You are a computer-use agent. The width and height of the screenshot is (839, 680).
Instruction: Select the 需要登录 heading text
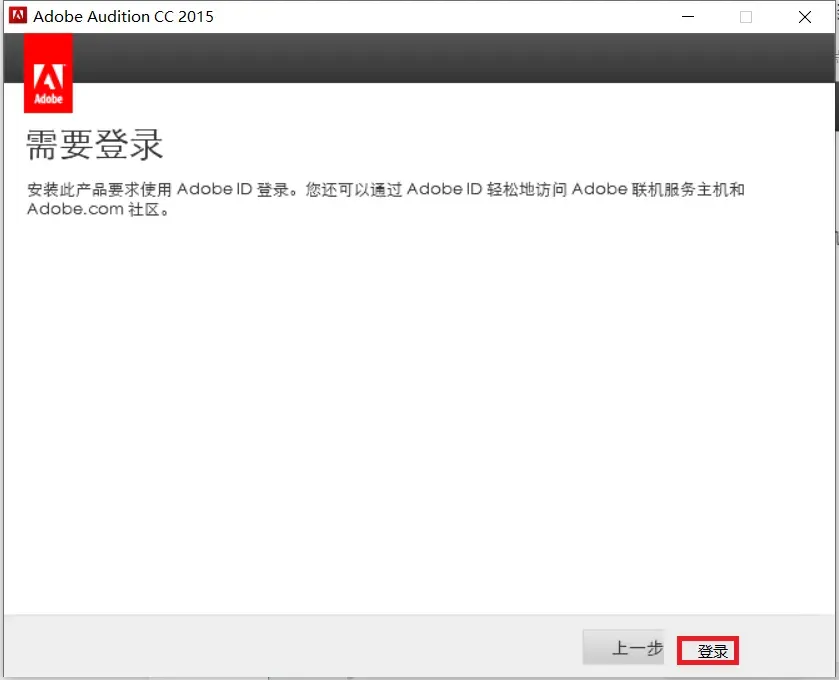pyautogui.click(x=94, y=144)
